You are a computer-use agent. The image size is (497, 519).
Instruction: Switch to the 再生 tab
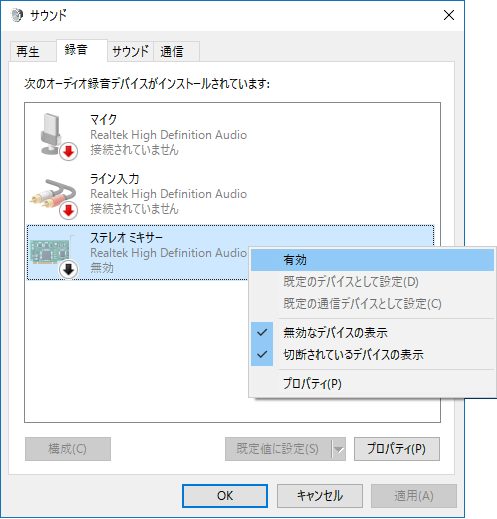coord(28,52)
